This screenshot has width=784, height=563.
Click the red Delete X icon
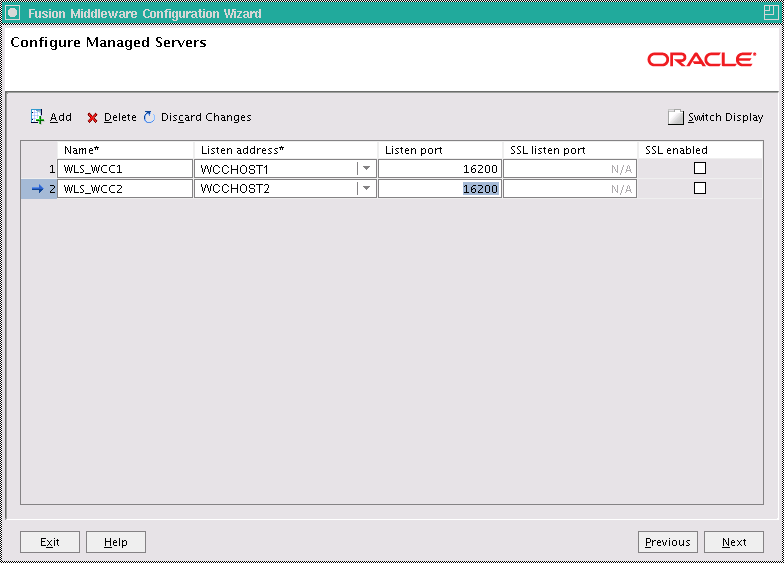(92, 118)
